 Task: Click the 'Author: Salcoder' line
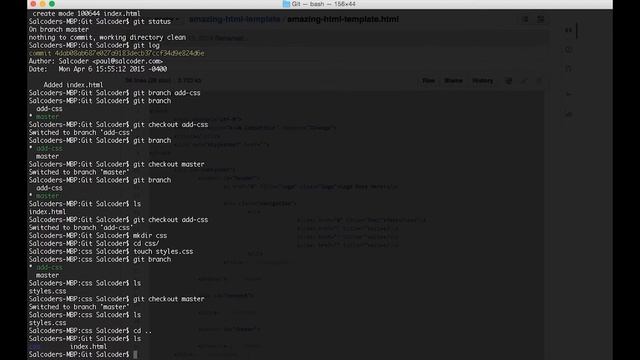click(x=96, y=61)
